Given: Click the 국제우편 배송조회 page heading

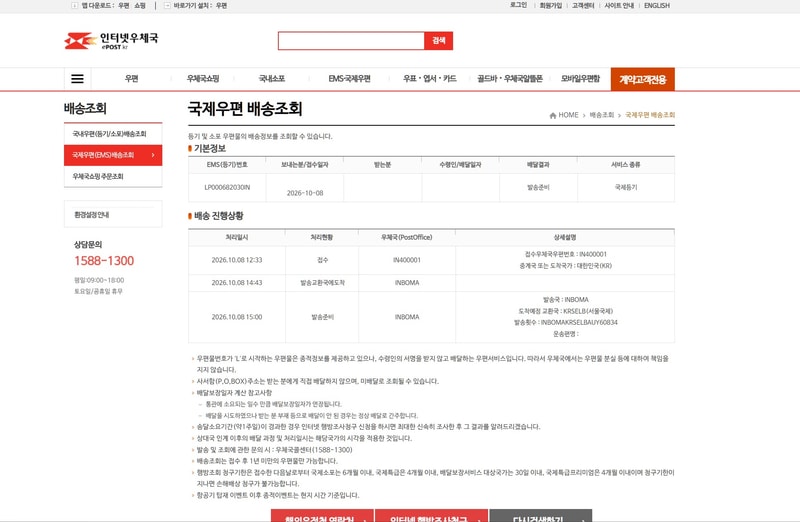Looking at the screenshot, I should (245, 108).
